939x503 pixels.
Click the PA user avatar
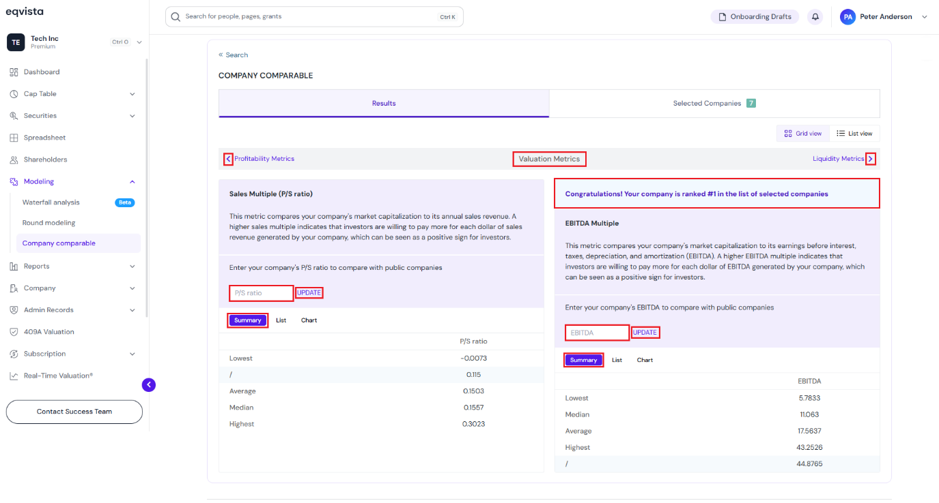coord(847,17)
